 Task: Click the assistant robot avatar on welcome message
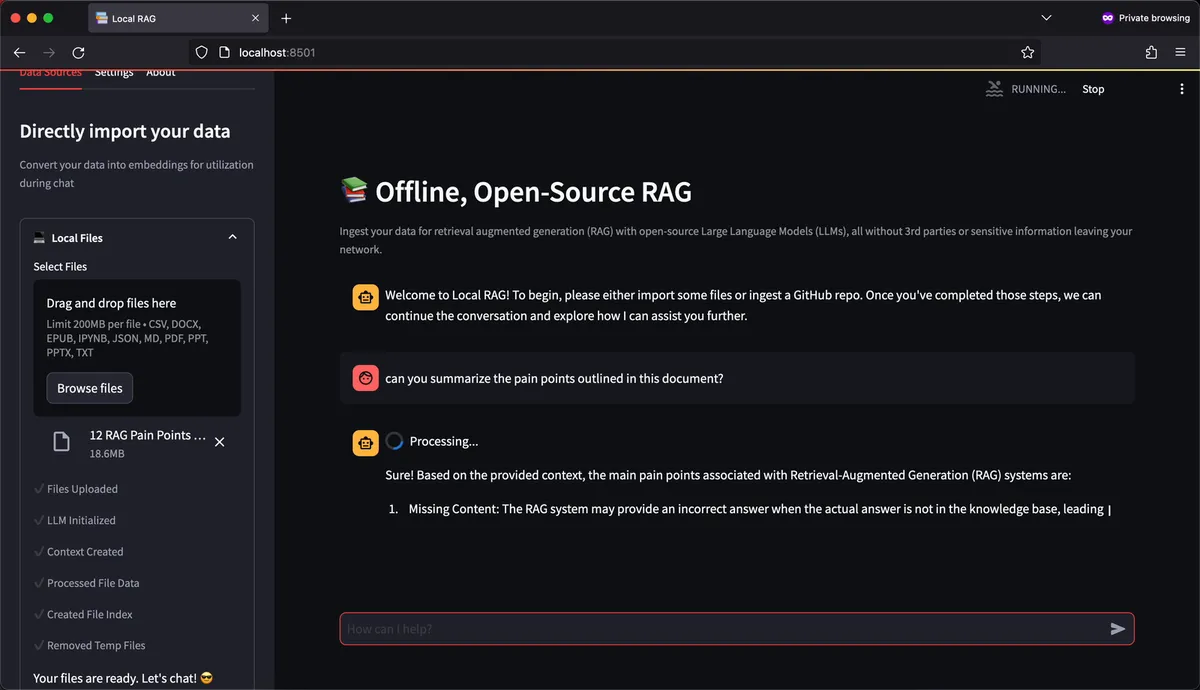[x=365, y=297]
